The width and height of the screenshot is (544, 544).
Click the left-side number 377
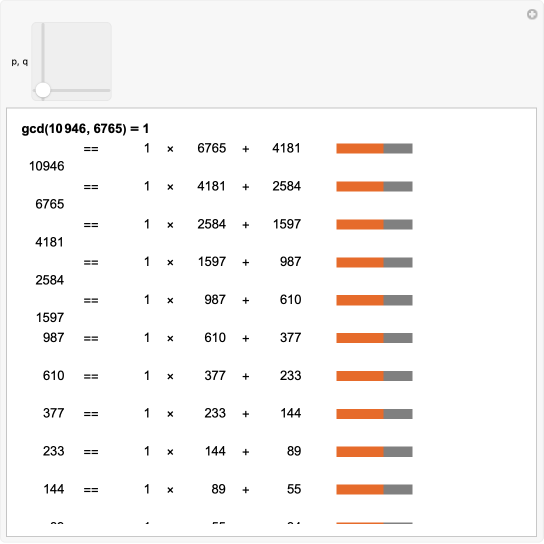tap(53, 413)
